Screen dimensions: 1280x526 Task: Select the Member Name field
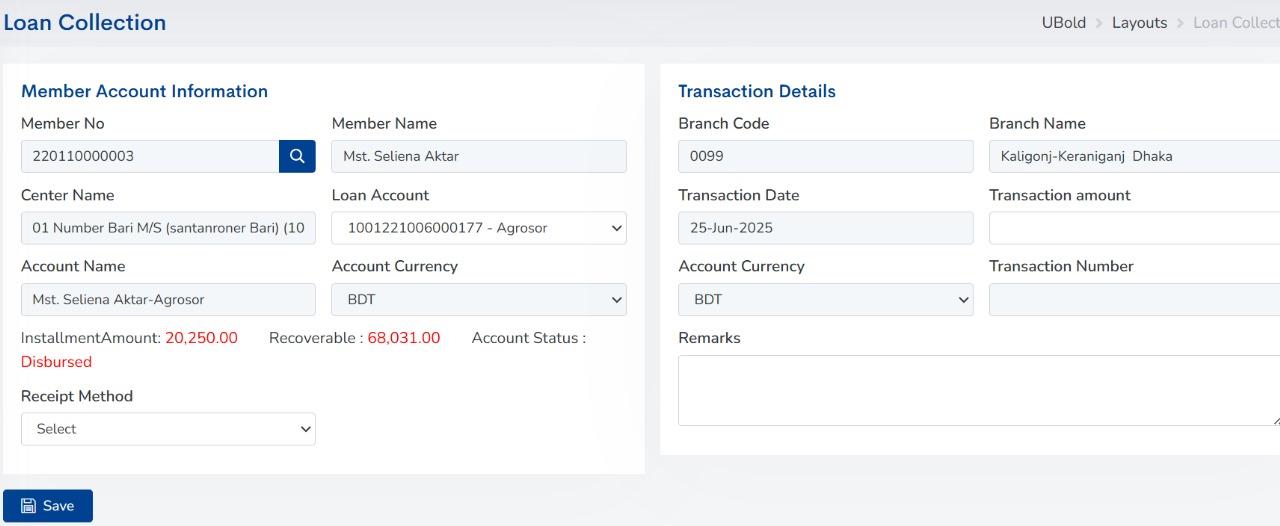479,156
